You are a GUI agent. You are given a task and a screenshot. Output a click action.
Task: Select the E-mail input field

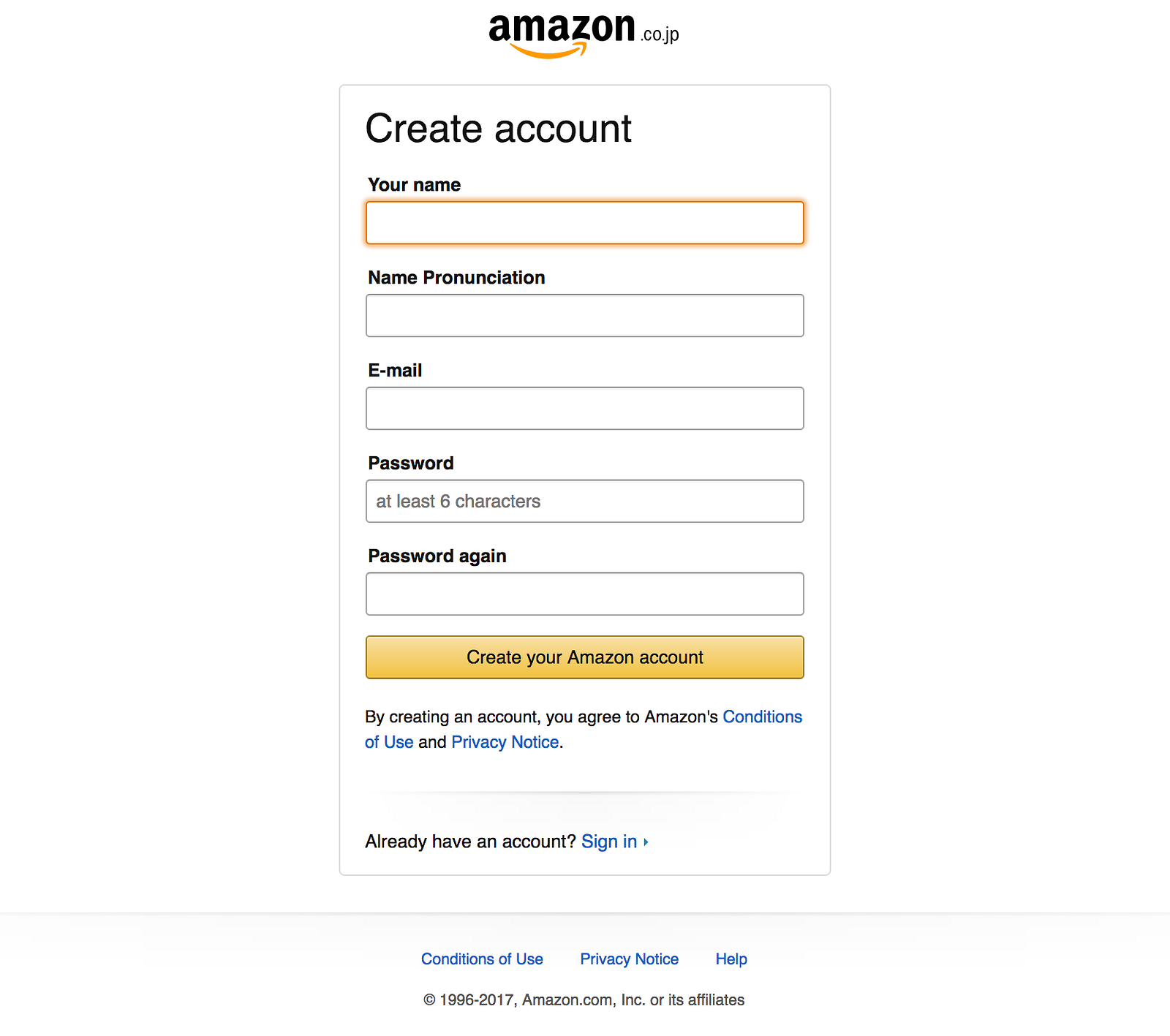[584, 409]
